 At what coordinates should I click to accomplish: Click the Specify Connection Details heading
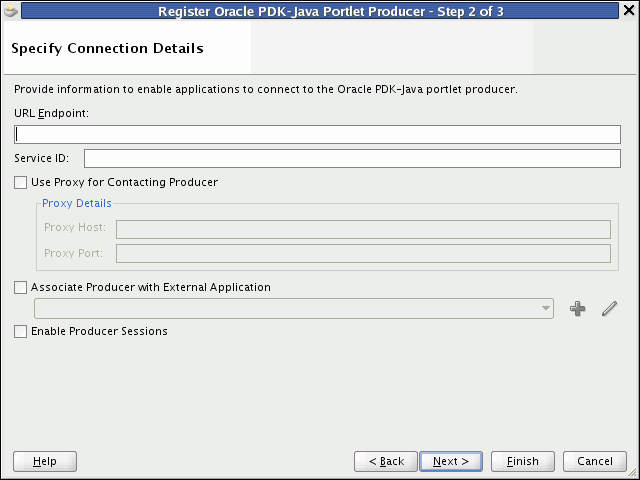pos(107,48)
